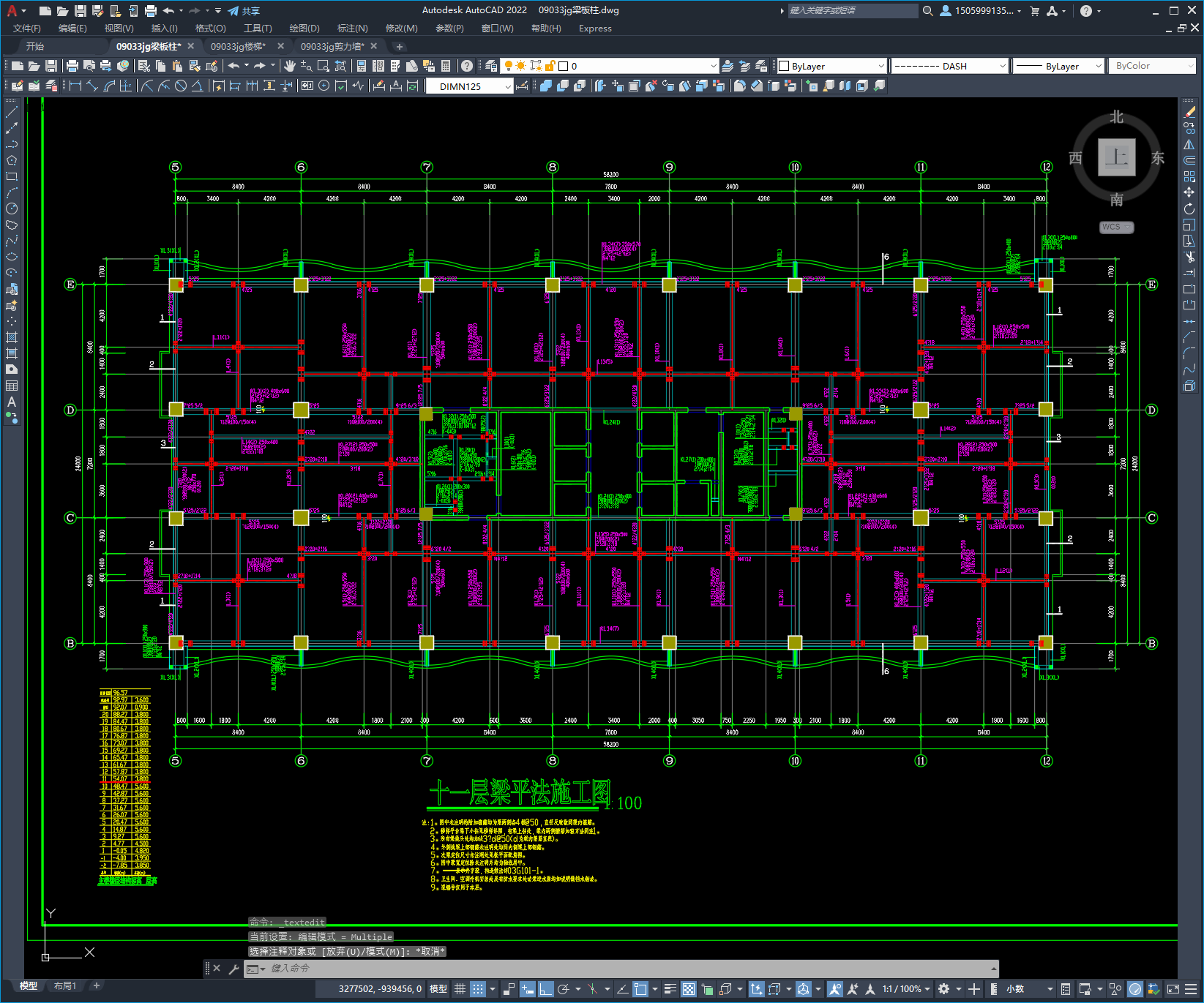
Task: Toggle Dynamic Input in status bar
Action: 527,989
